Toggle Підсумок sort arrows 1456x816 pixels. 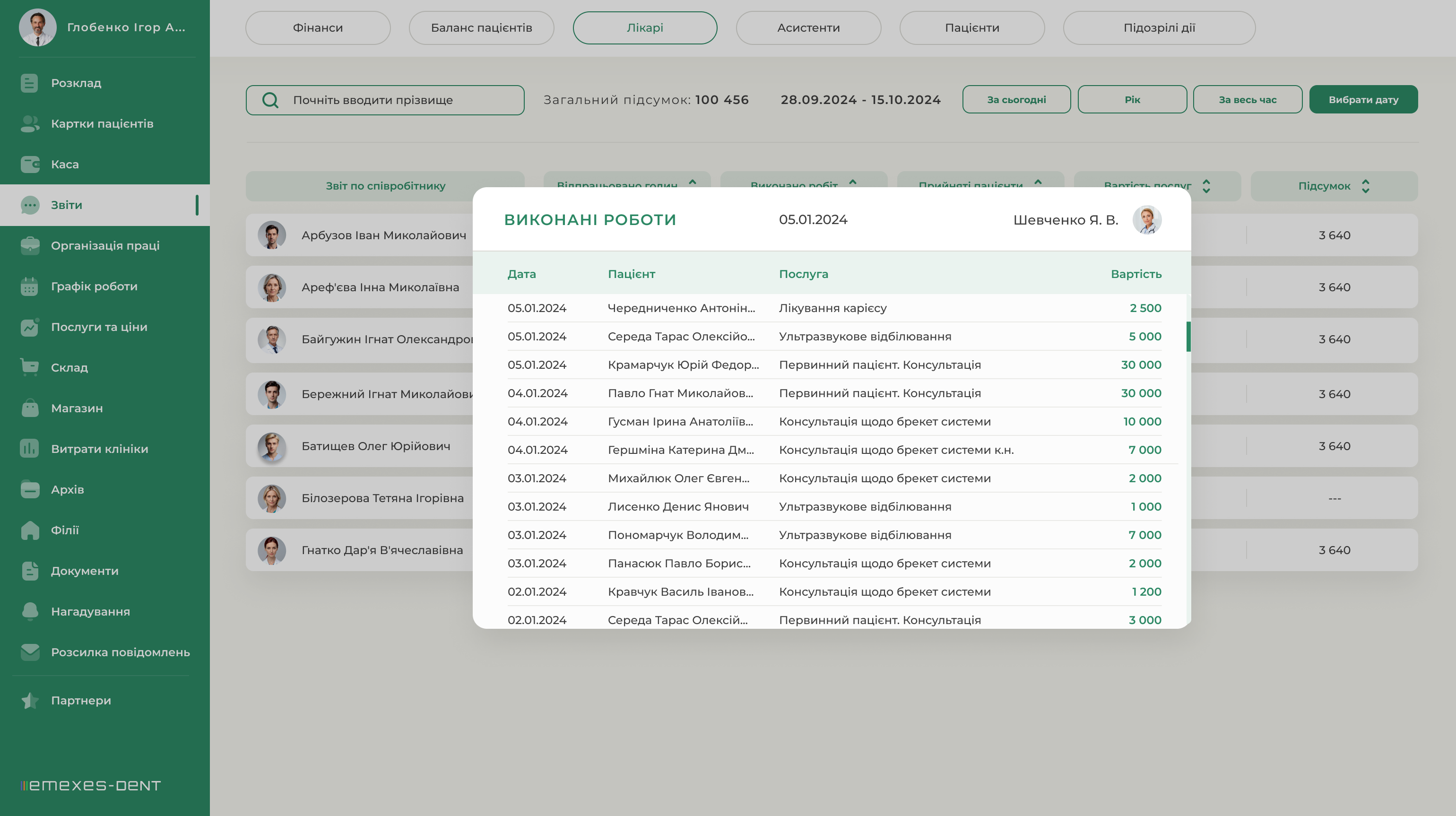coord(1366,186)
